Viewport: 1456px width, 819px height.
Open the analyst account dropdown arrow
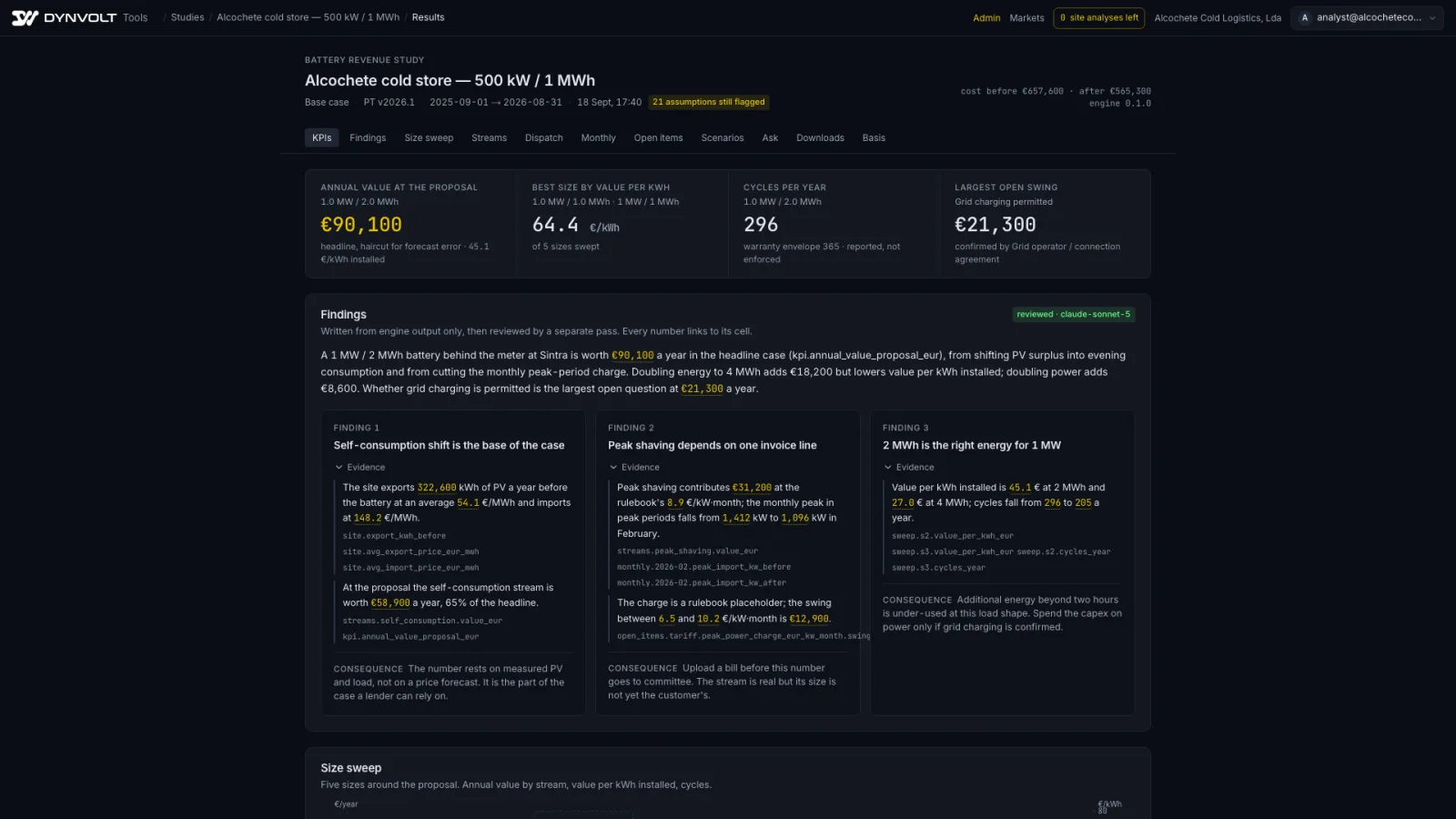(x=1432, y=18)
